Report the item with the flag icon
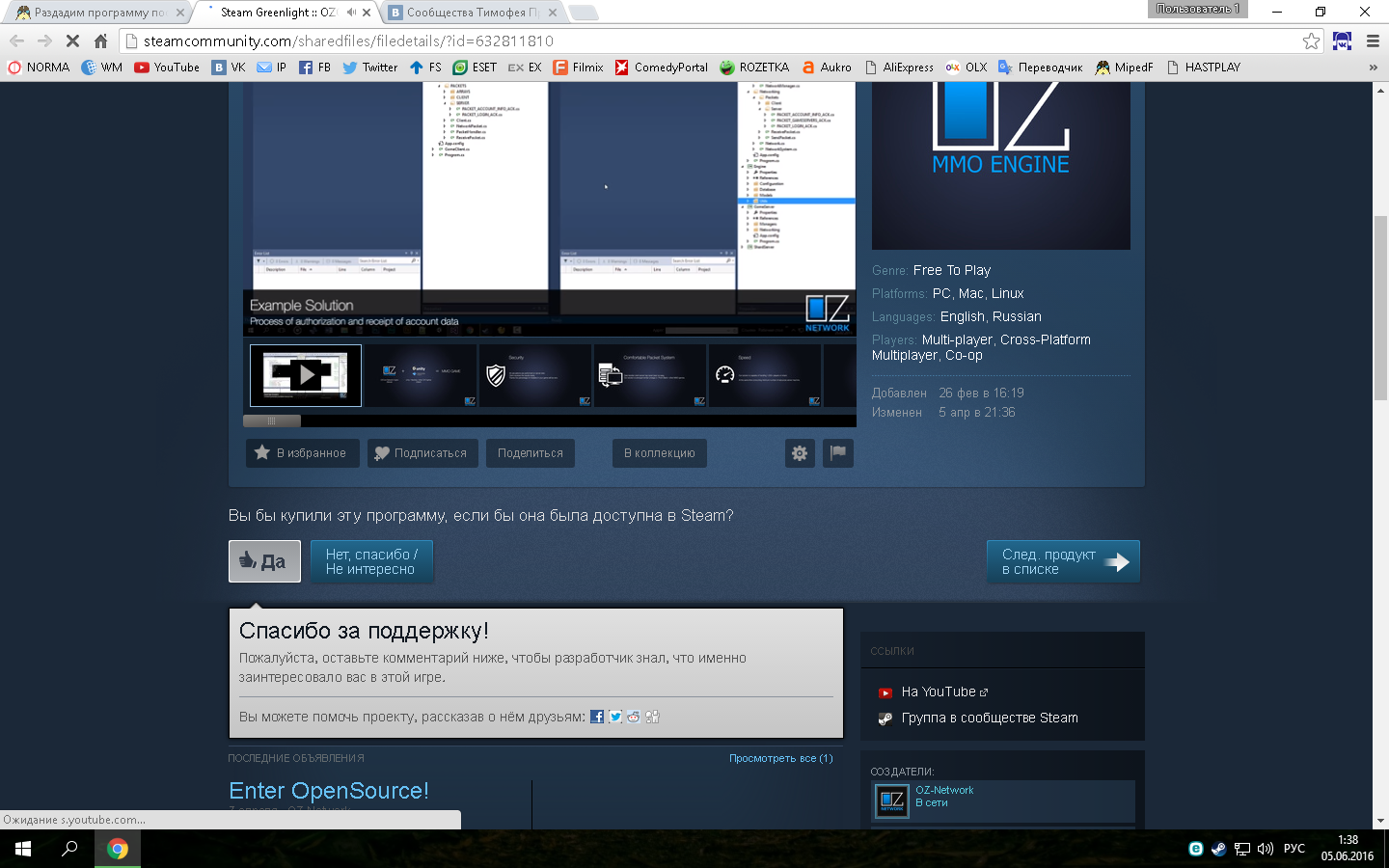 click(838, 453)
